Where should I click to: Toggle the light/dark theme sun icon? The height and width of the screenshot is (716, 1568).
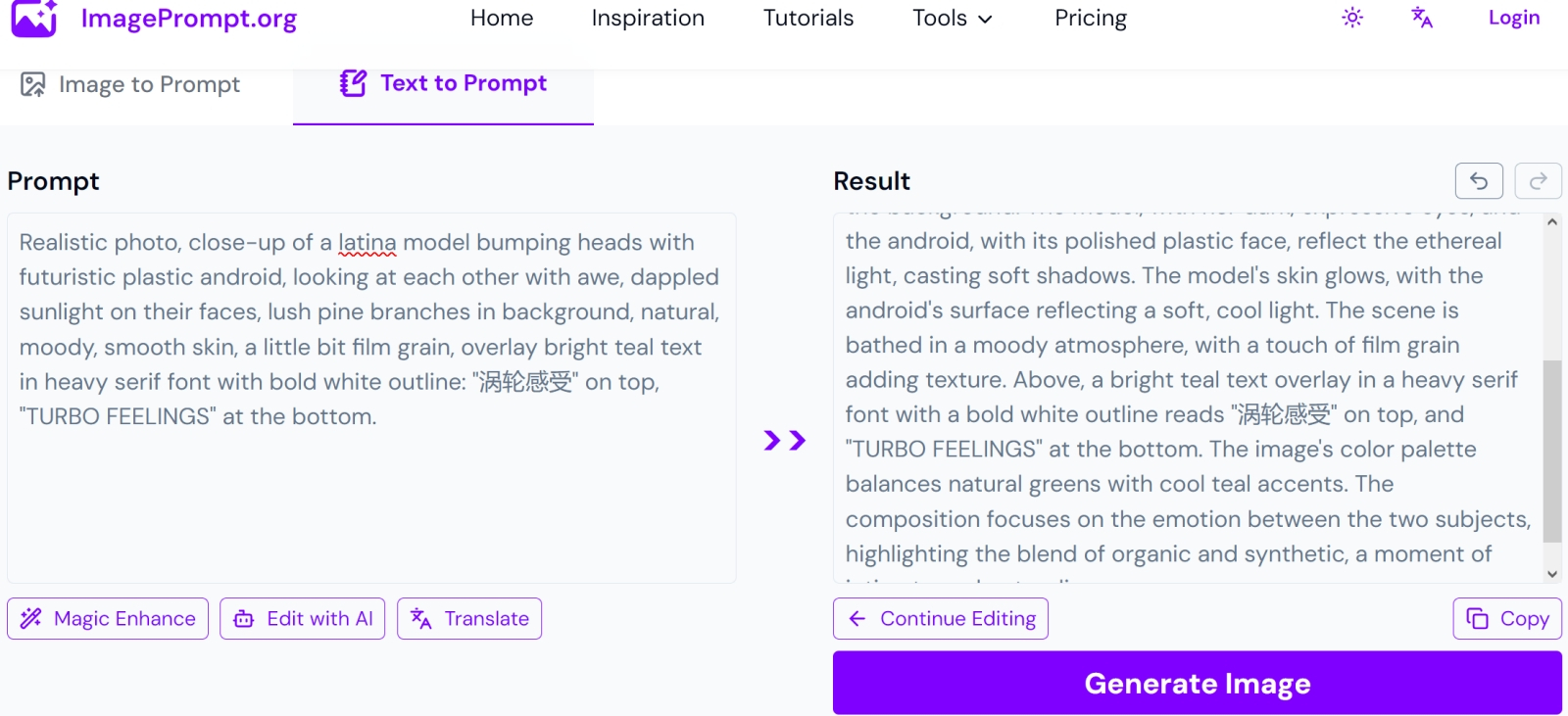click(x=1352, y=18)
